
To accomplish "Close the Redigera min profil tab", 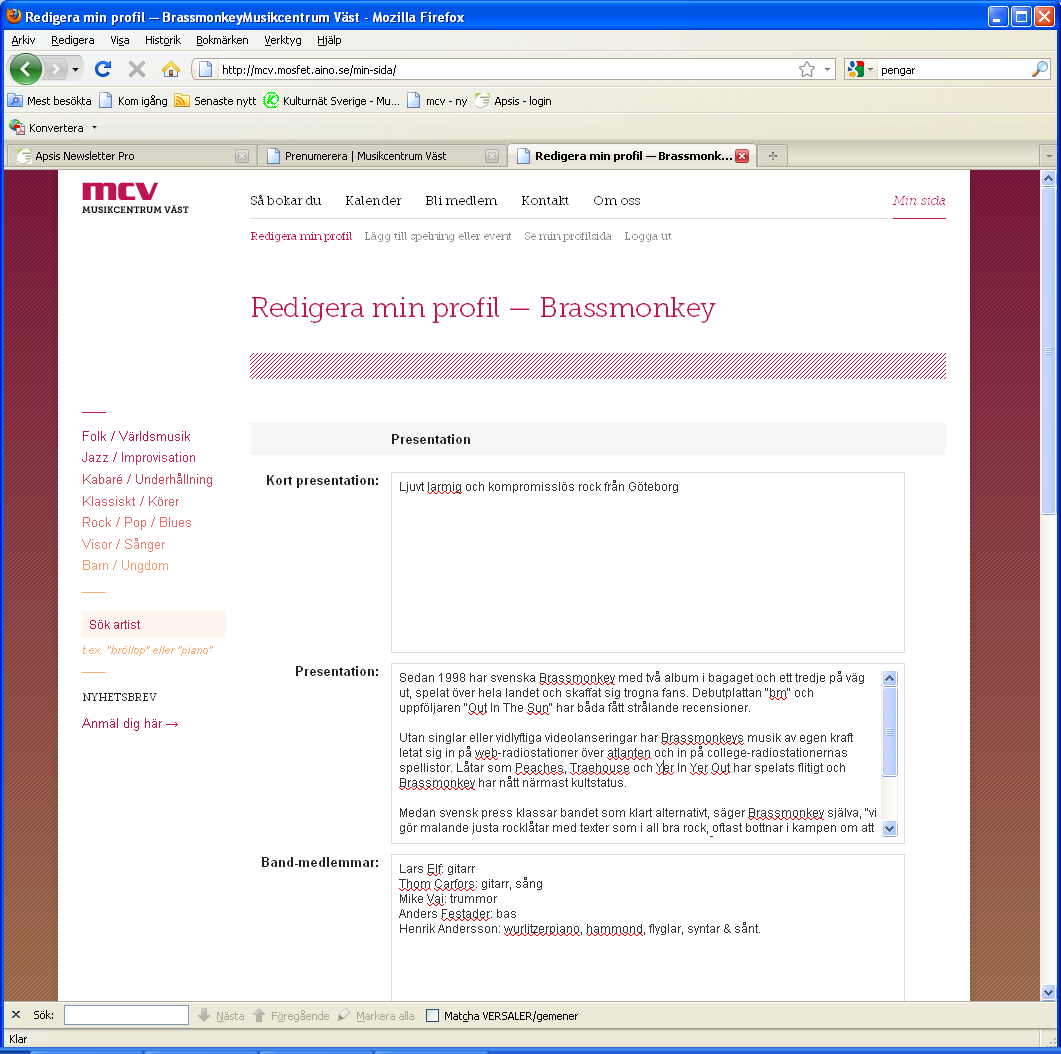I will pyautogui.click(x=742, y=156).
